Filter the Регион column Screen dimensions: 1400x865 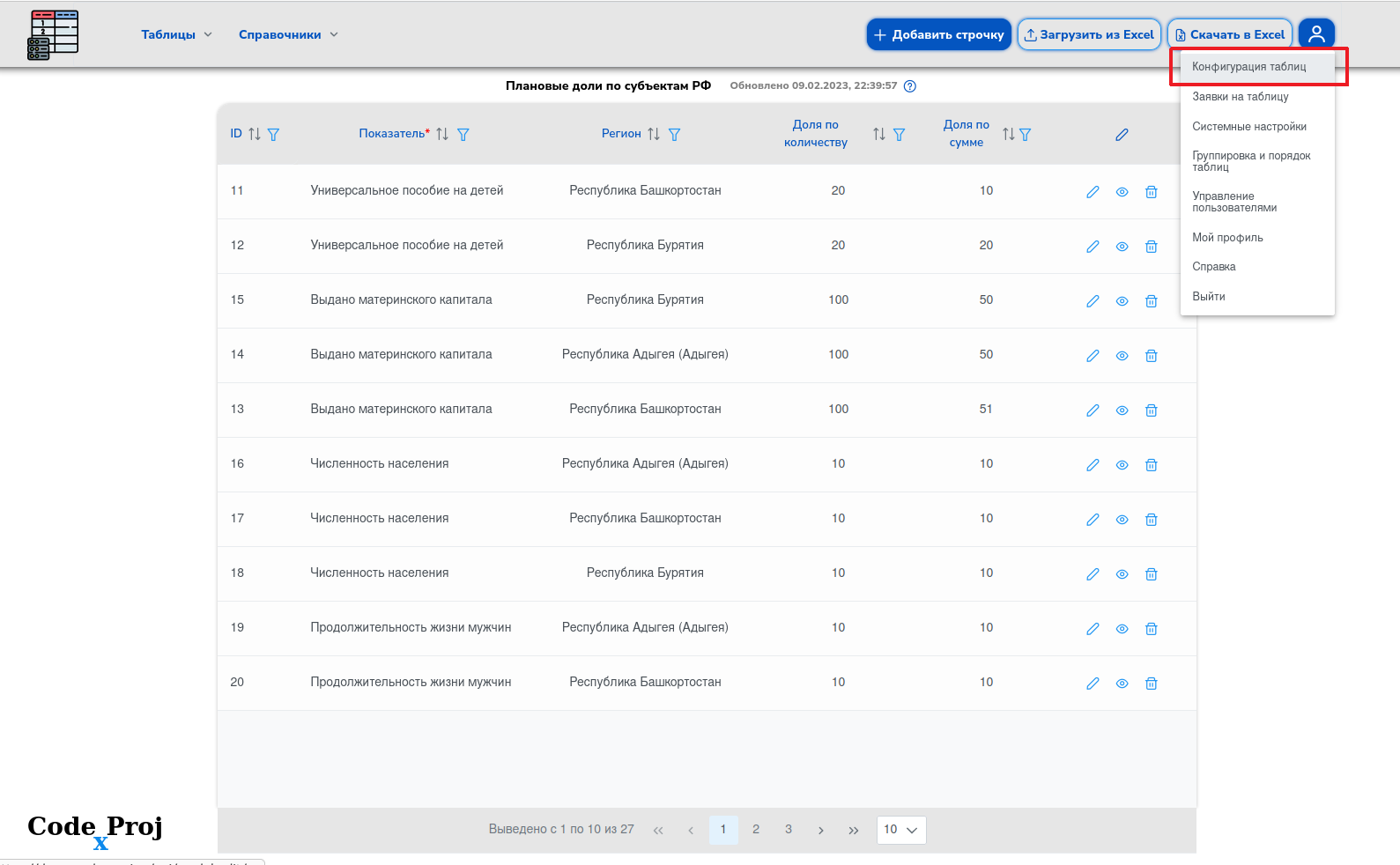(674, 134)
